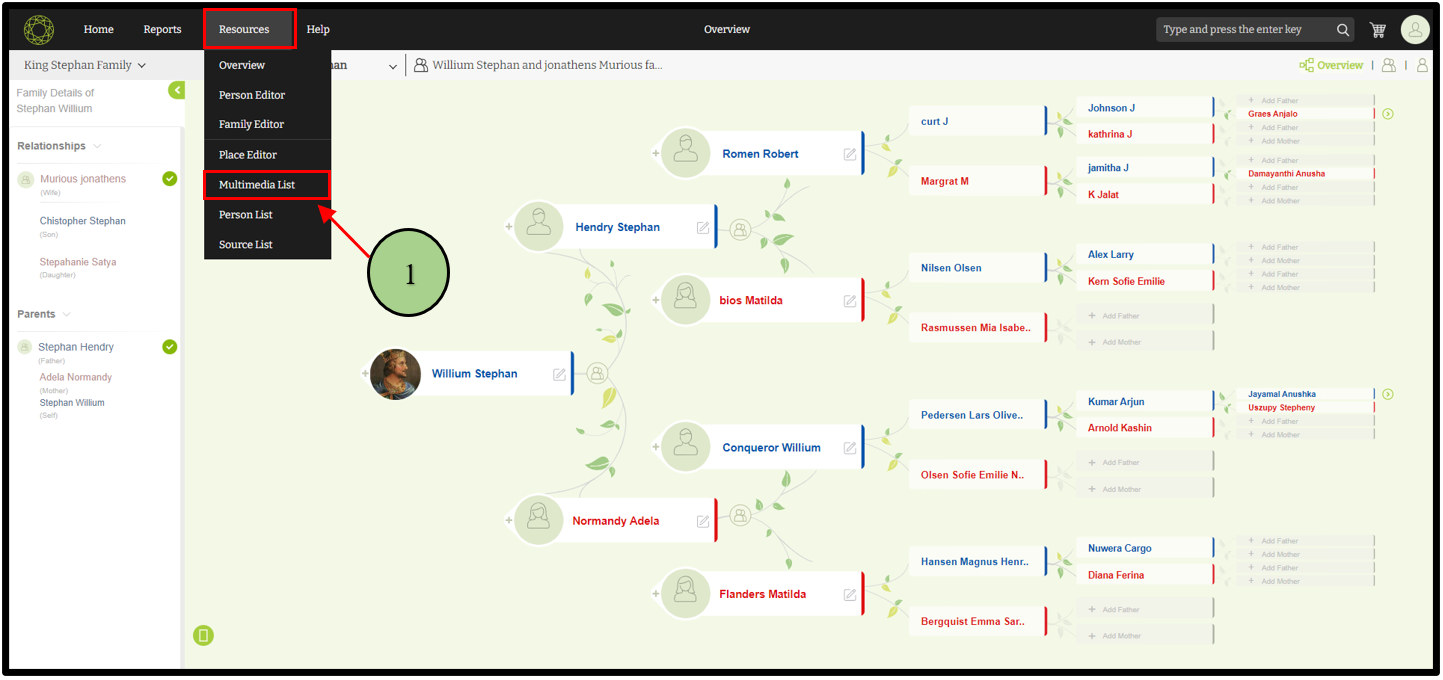Select Person Editor menu entry
This screenshot has height=680, width=1443.
(252, 95)
